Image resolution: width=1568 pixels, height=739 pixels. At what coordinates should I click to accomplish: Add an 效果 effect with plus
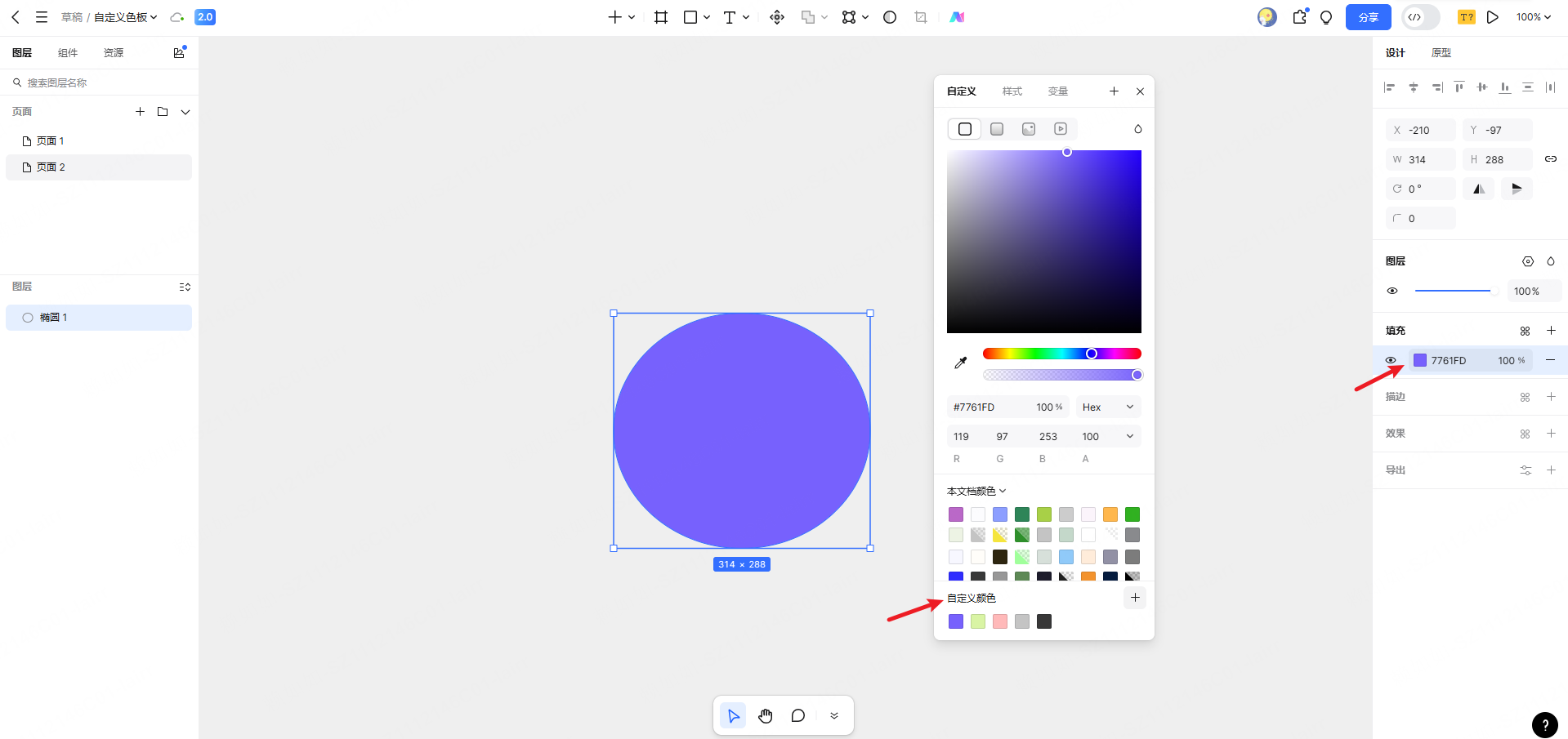[1551, 434]
